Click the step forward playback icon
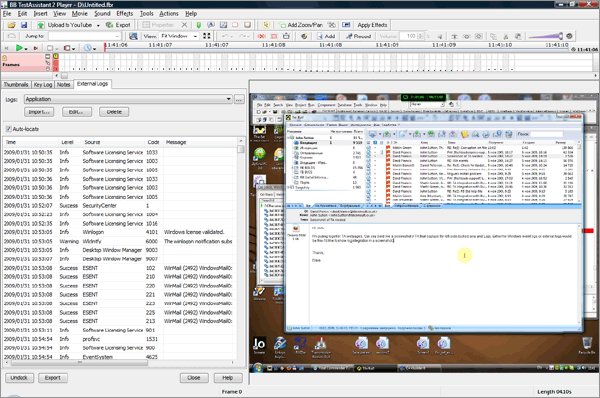The height and width of the screenshot is (398, 600). click(x=35, y=48)
